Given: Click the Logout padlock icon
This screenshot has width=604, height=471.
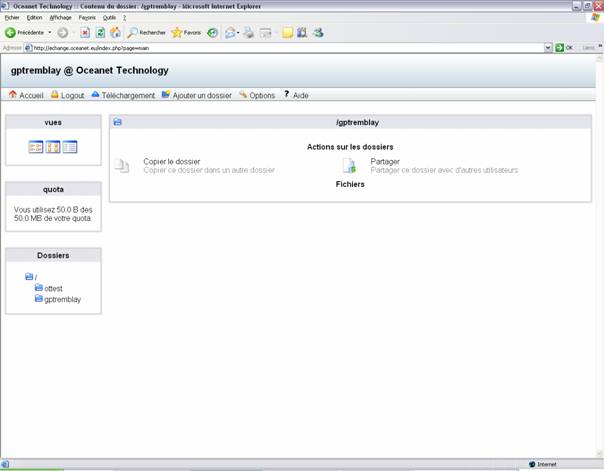Looking at the screenshot, I should point(55,94).
